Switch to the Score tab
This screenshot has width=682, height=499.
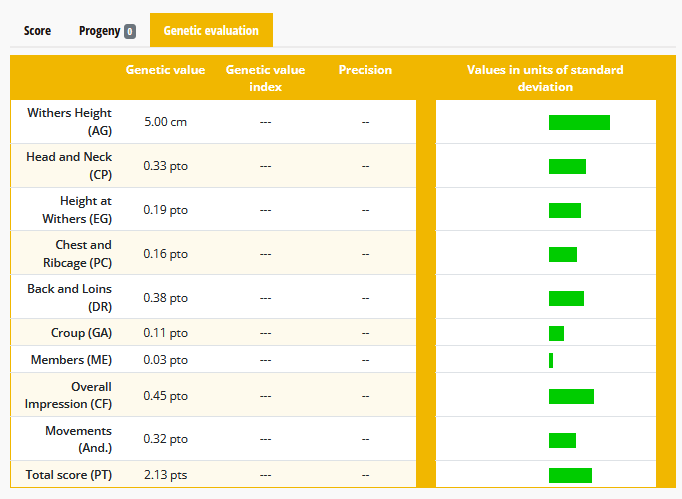pyautogui.click(x=37, y=31)
